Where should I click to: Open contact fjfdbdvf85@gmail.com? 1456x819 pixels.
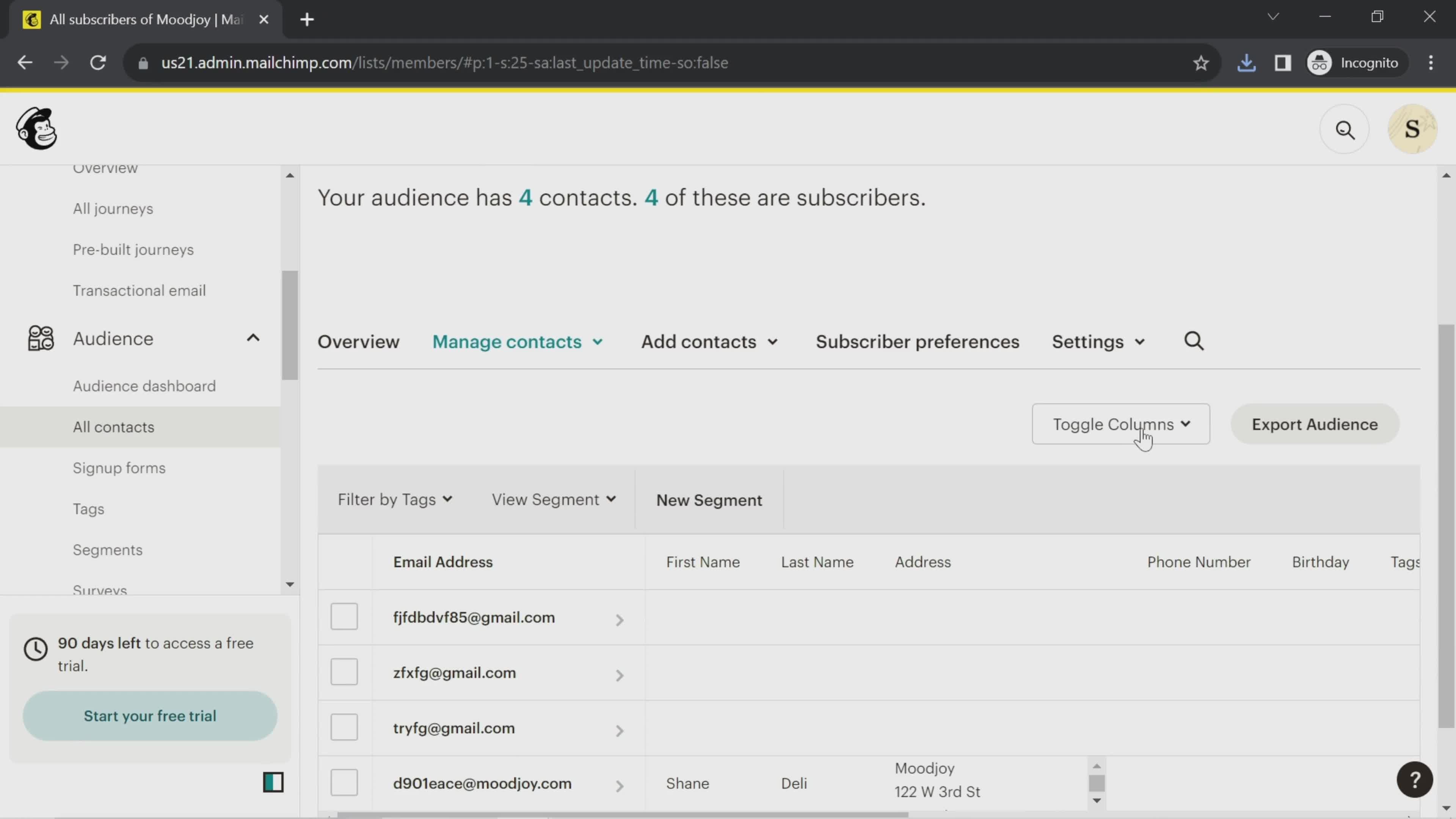[474, 617]
